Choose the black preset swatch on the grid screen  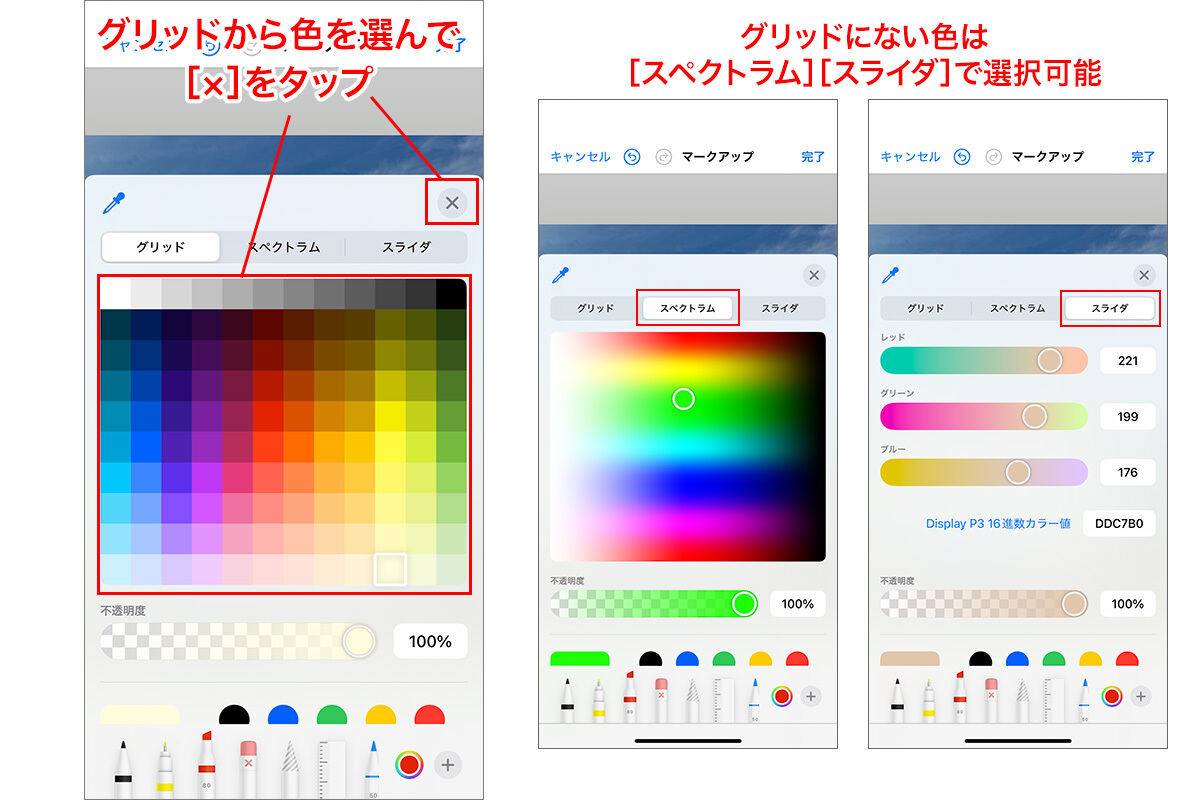(x=234, y=714)
